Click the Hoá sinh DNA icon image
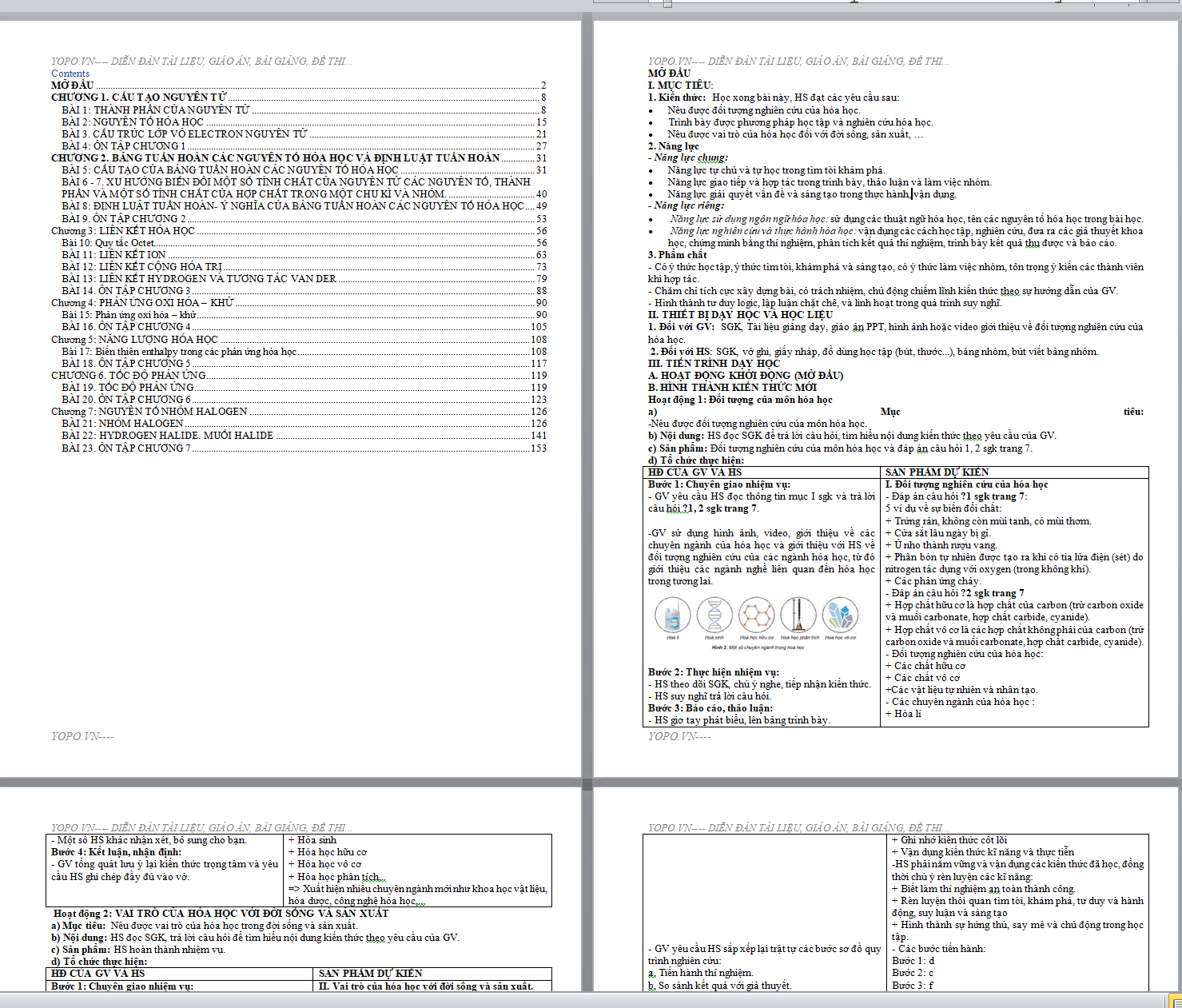The height and width of the screenshot is (1008, 1182). click(x=714, y=616)
